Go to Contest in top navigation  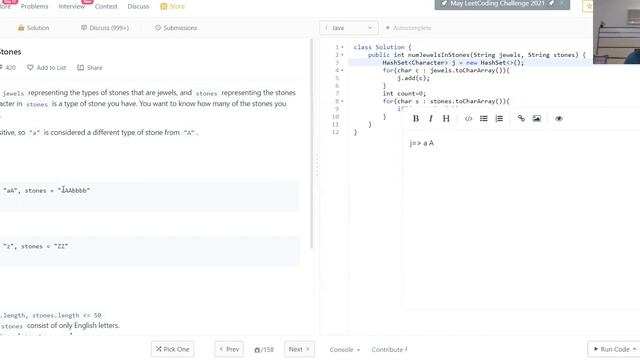106,6
